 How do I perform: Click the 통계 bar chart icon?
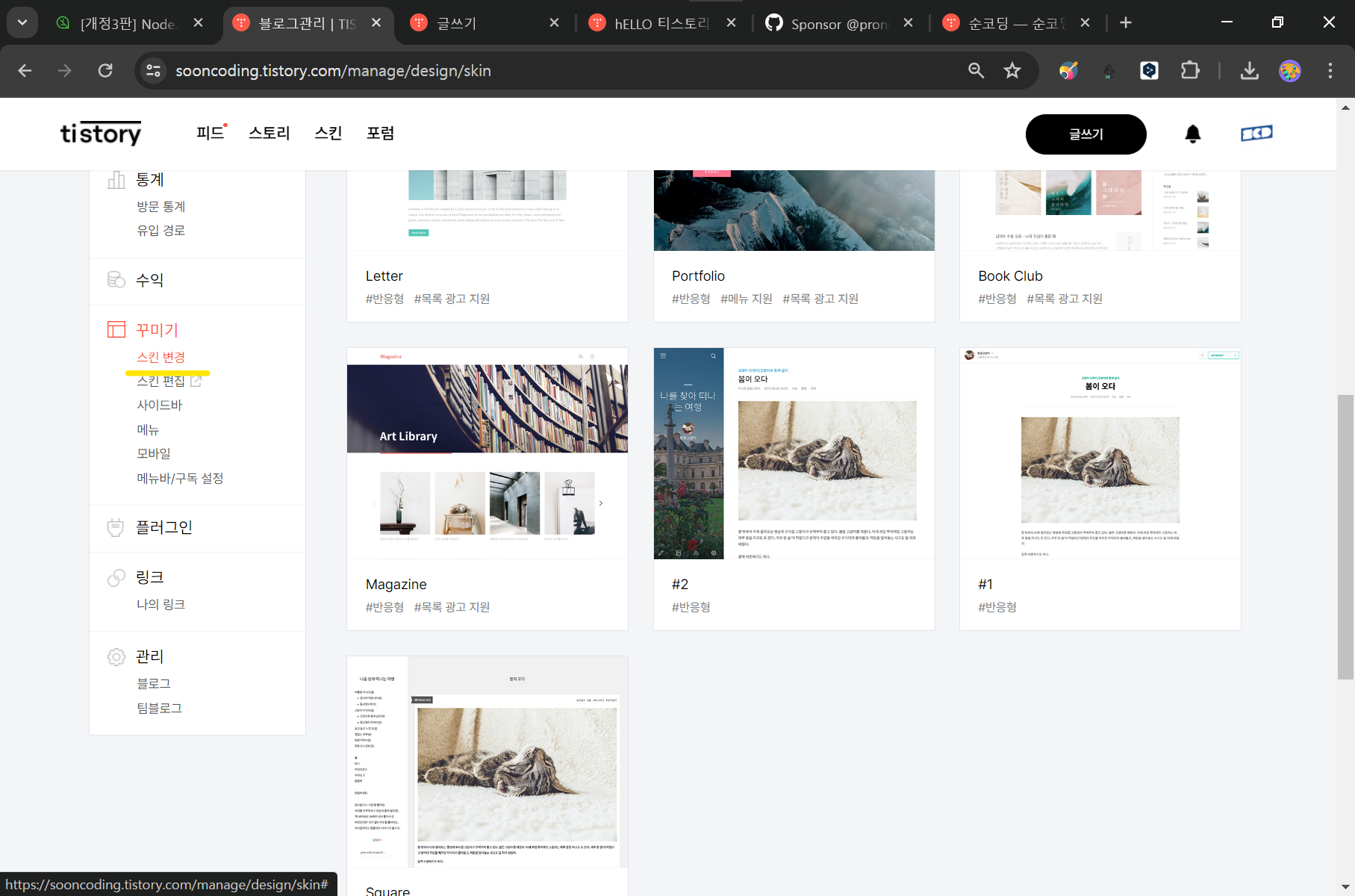click(116, 179)
